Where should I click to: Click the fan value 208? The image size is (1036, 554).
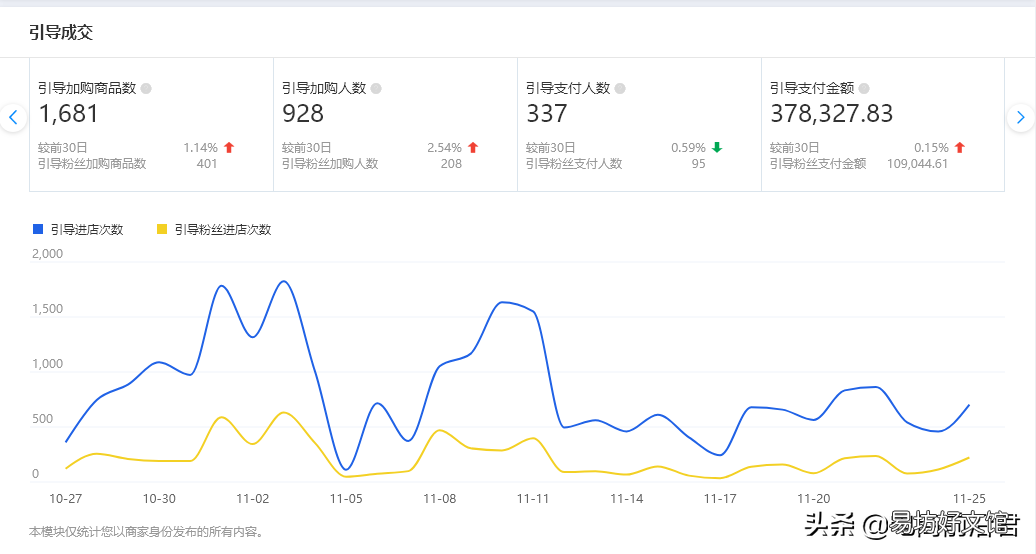click(451, 164)
